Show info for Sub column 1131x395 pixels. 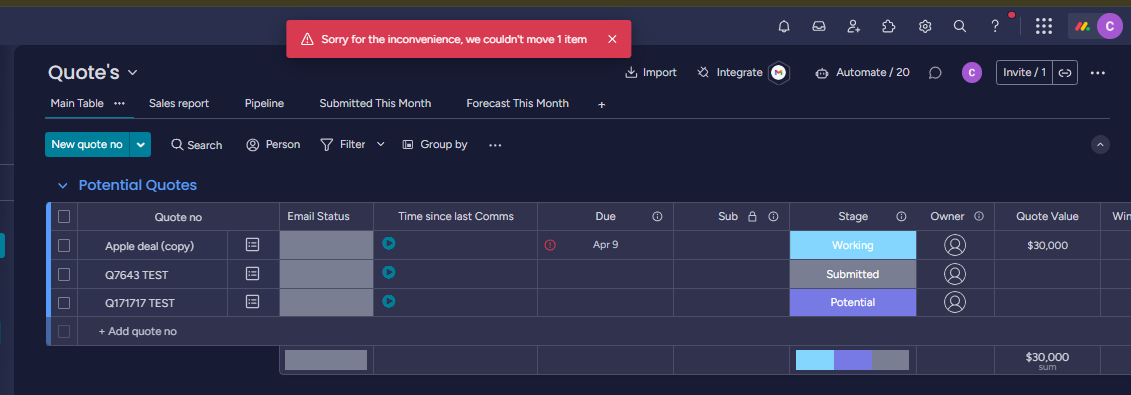tap(773, 216)
